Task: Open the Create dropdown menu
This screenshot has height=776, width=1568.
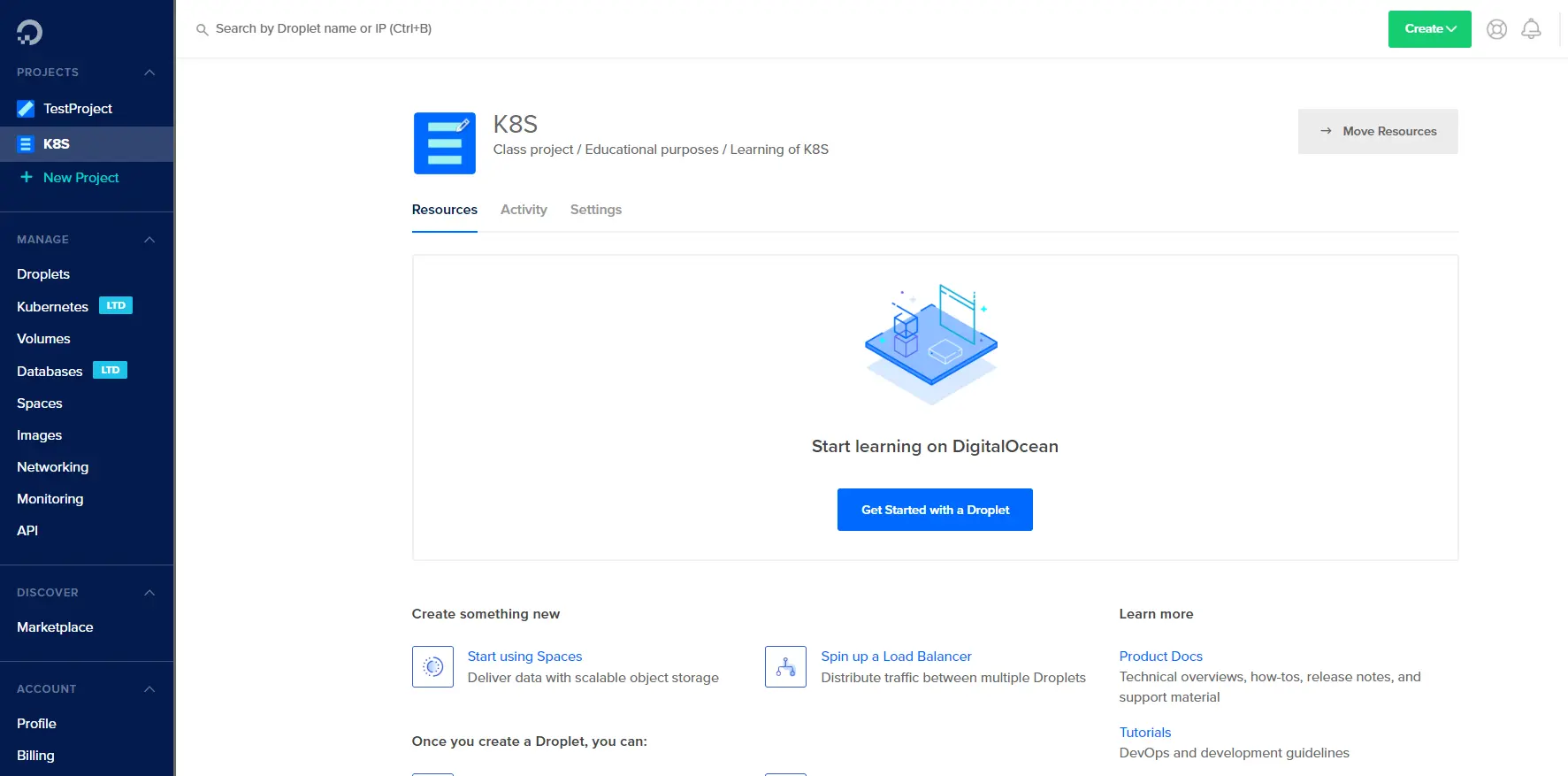Action: 1429,29
